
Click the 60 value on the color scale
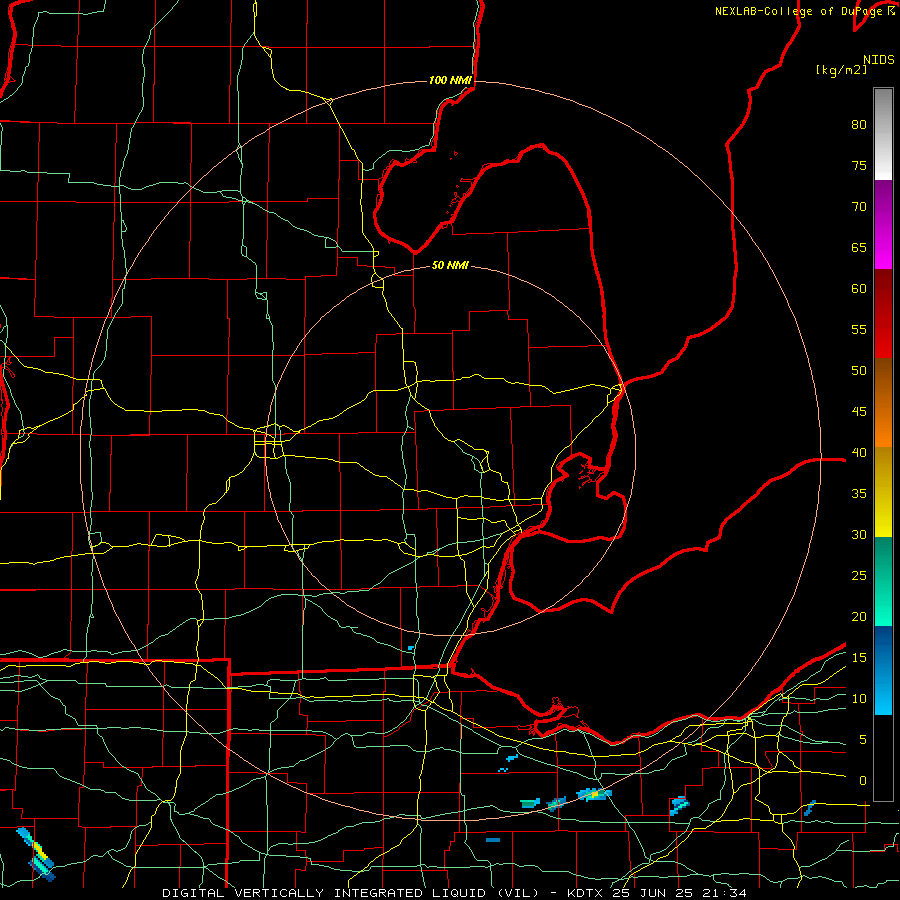pos(859,289)
